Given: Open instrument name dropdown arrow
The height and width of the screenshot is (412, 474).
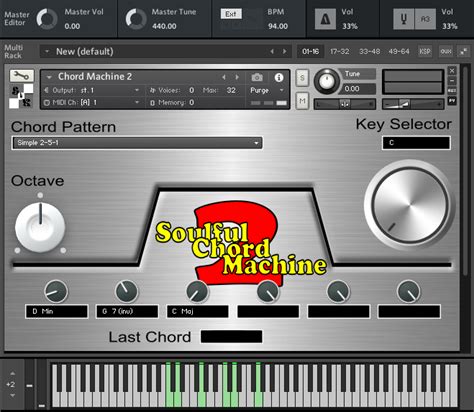Looking at the screenshot, I should coord(49,77).
